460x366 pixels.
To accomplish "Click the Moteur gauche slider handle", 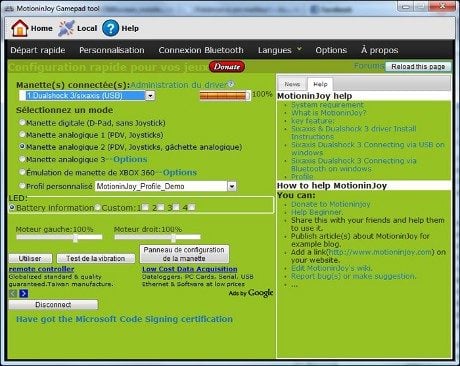I will pos(75,237).
